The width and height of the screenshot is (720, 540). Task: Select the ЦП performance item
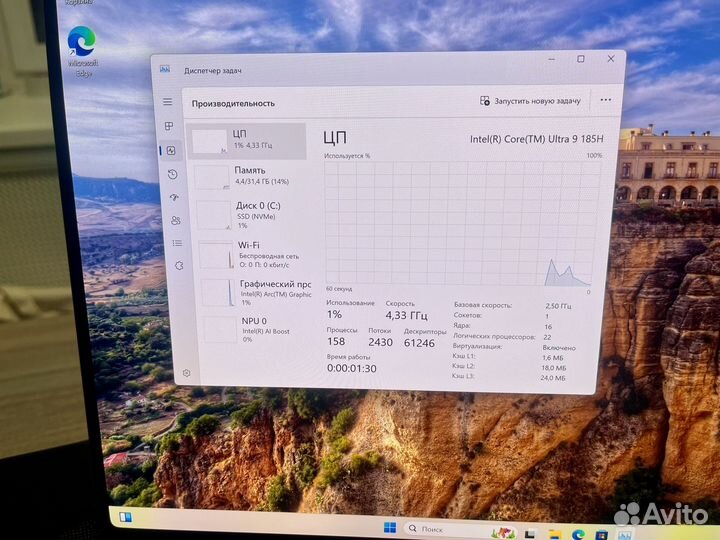tap(247, 141)
